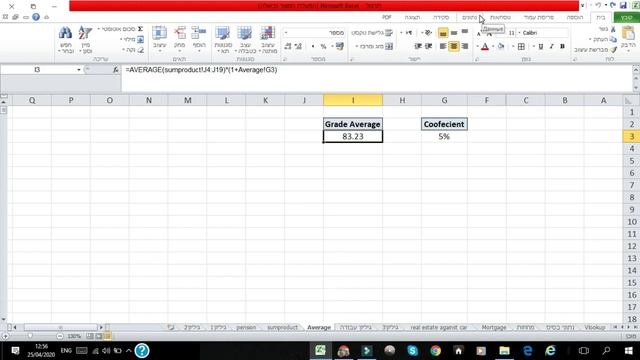Image resolution: width=640 pixels, height=360 pixels.
Task: Open the green File tab
Action: (x=626, y=17)
